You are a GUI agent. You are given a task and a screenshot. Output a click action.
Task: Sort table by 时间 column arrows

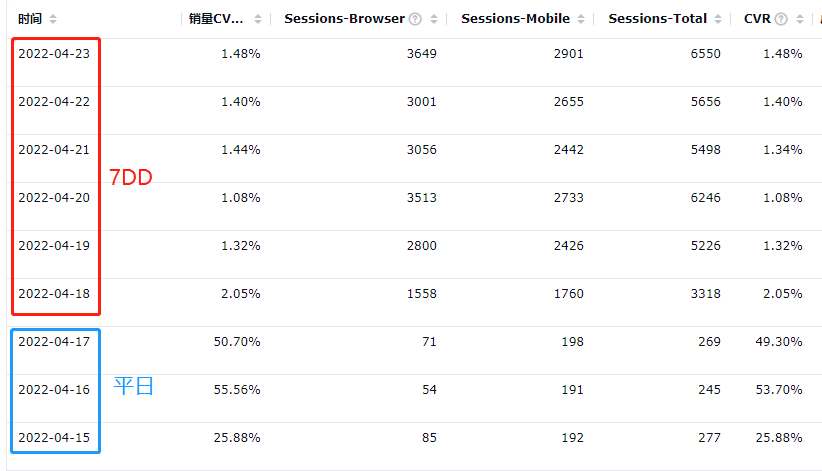52,19
